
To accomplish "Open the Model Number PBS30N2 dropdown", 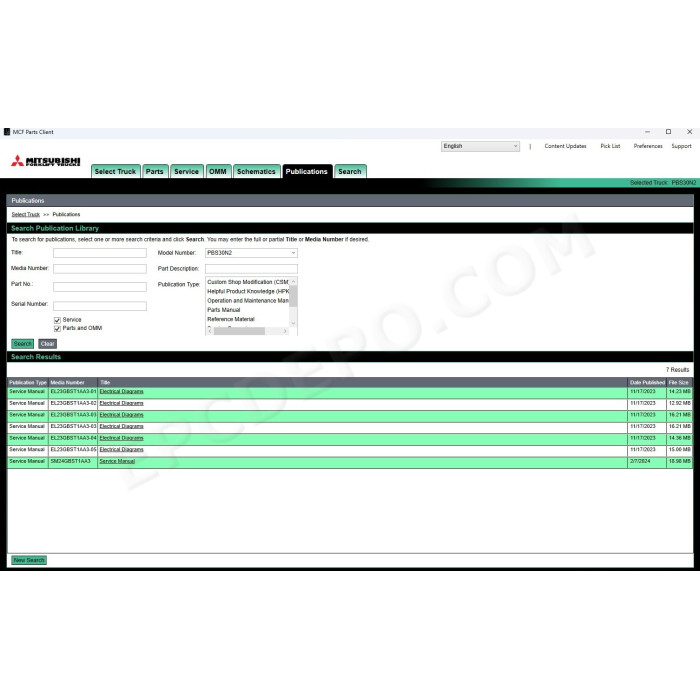I will (251, 253).
